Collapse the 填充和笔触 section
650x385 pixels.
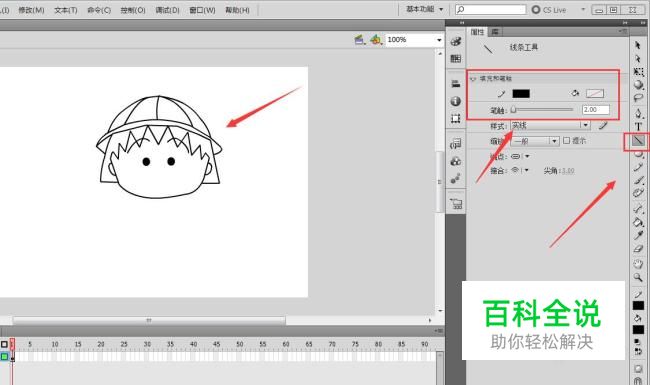tap(473, 78)
